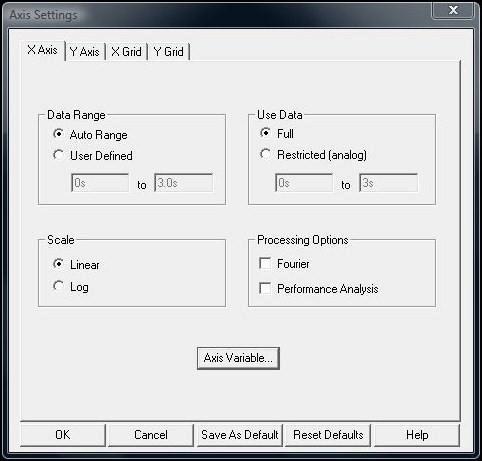This screenshot has height=461, width=482.
Task: Close the Axis Settings dialog
Action: click(453, 10)
